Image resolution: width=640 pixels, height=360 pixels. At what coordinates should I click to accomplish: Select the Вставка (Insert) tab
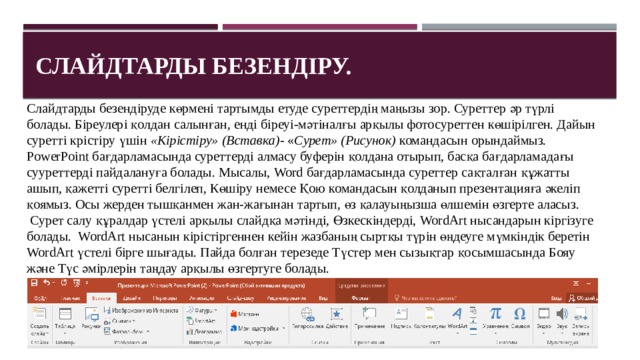pyautogui.click(x=101, y=298)
